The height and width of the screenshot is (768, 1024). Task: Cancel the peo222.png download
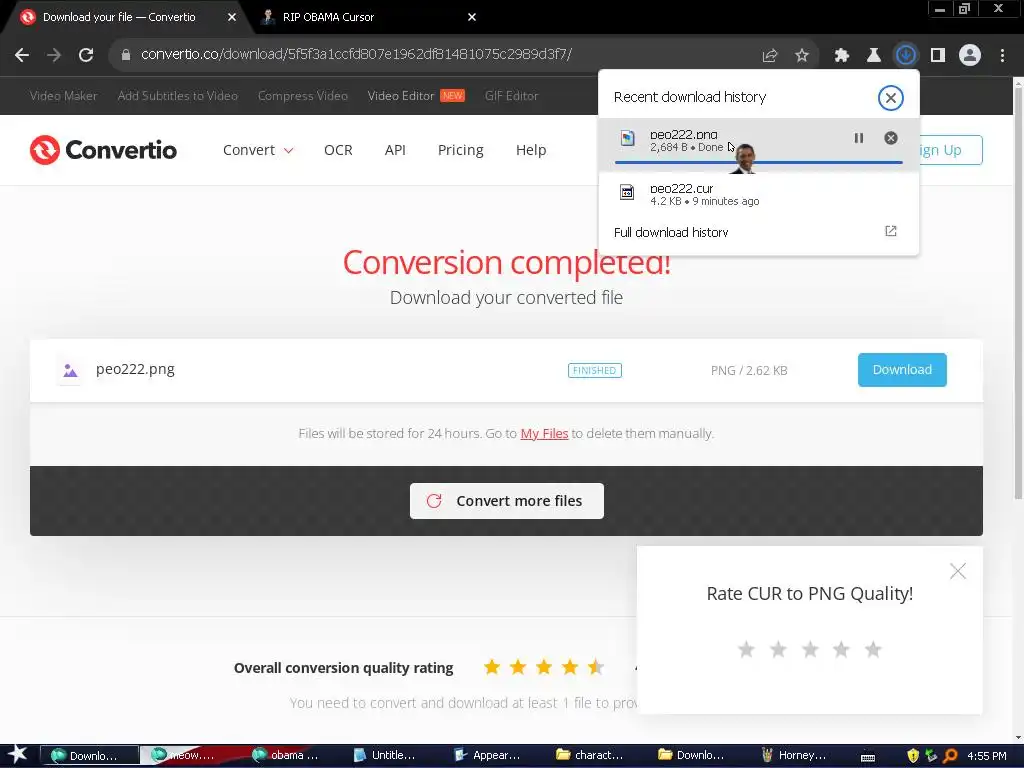pyautogui.click(x=891, y=138)
